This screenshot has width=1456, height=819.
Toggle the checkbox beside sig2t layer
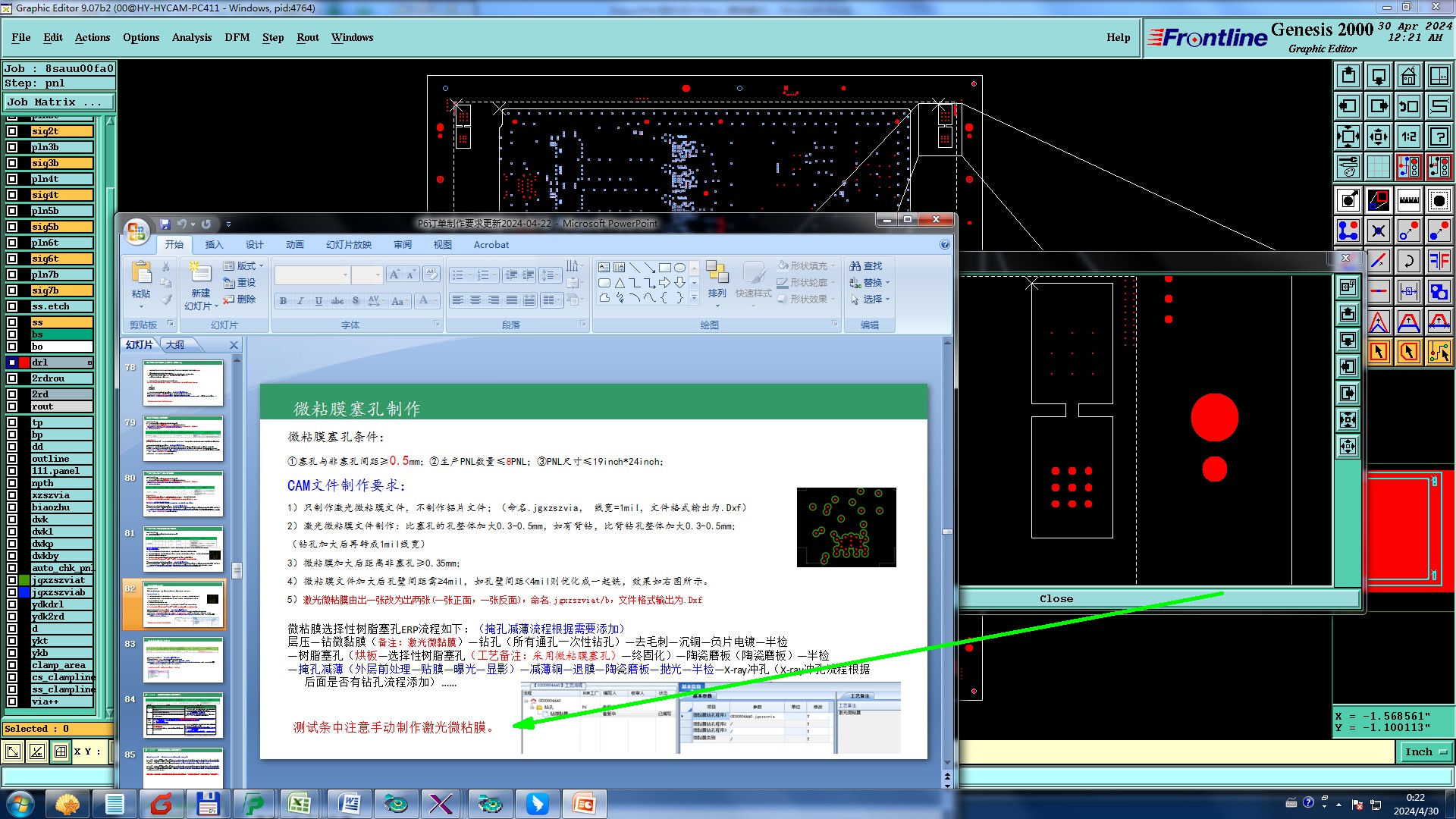click(12, 131)
